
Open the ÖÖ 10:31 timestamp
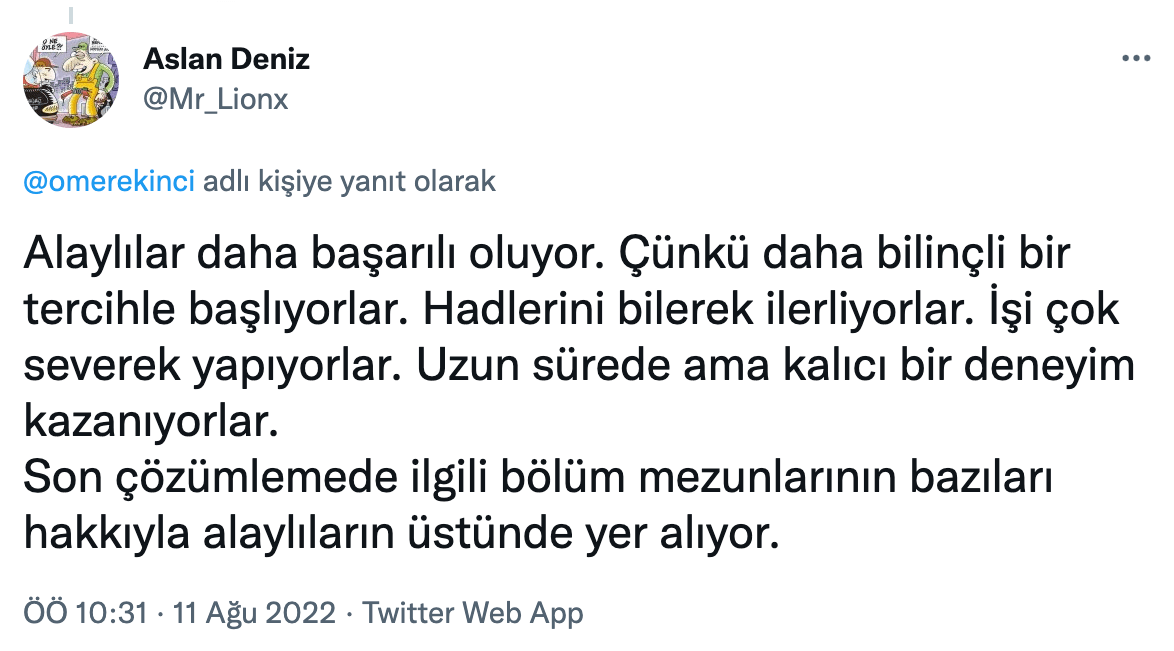[x=85, y=612]
